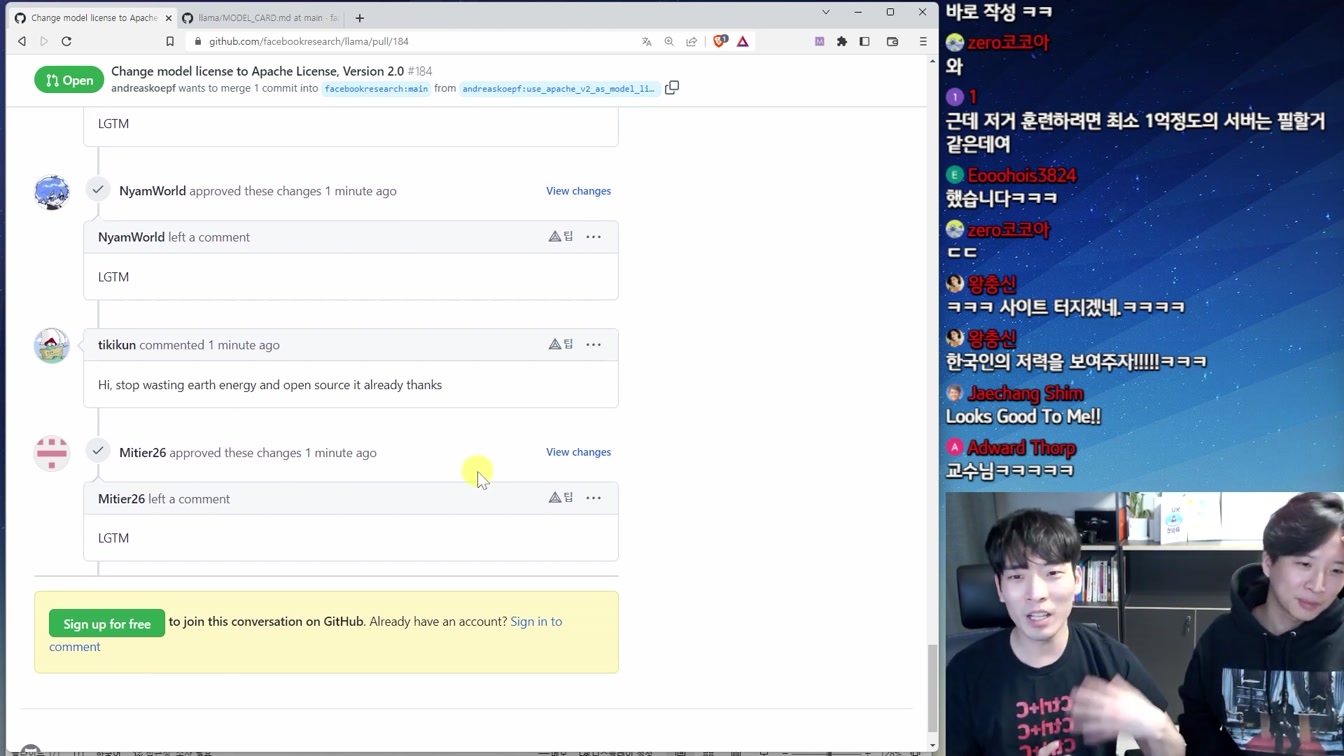The width and height of the screenshot is (1344, 756).
Task: Click the tip icon on tikikun's comment
Action: point(561,345)
